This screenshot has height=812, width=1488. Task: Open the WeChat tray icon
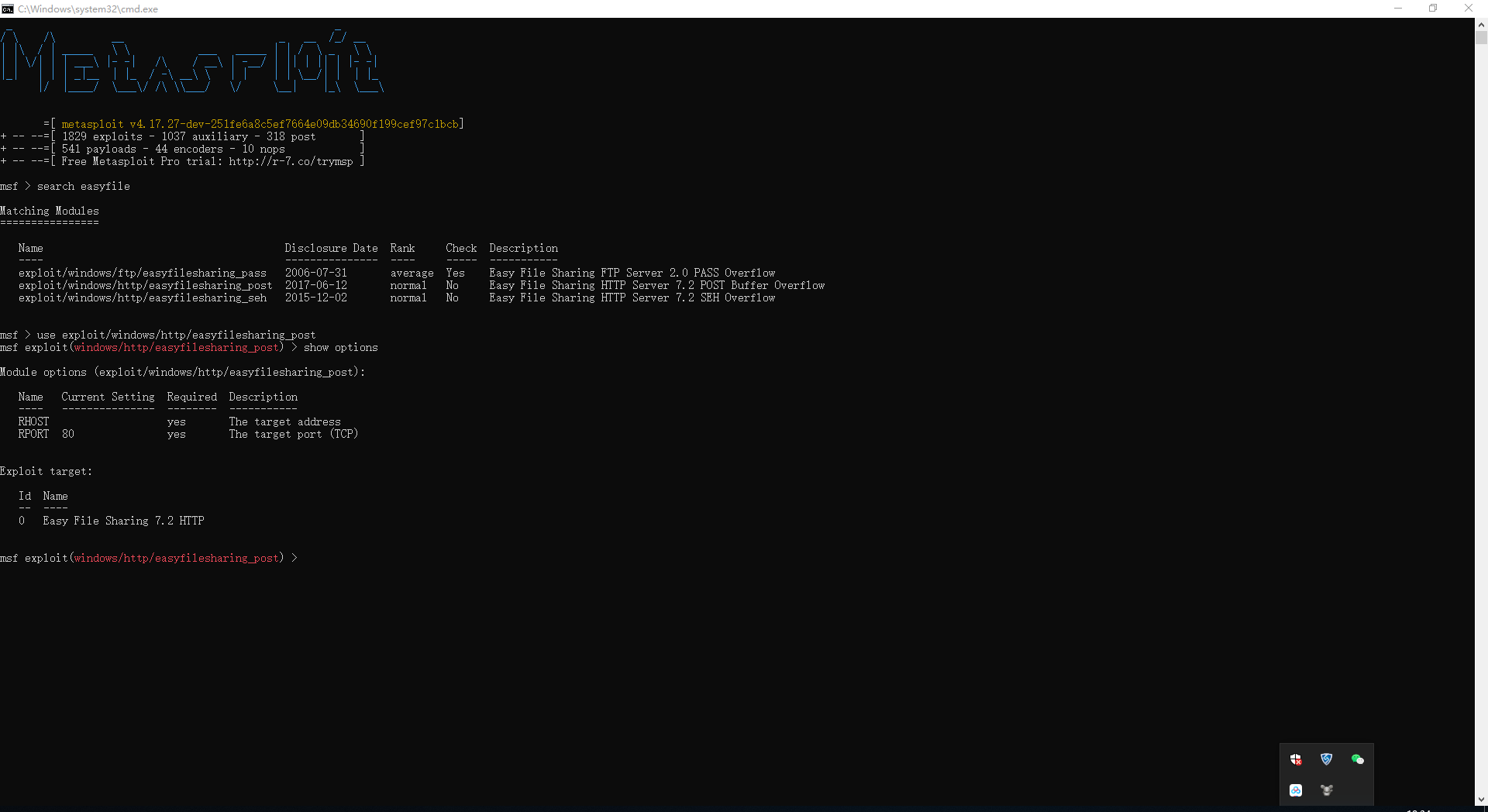(1358, 759)
